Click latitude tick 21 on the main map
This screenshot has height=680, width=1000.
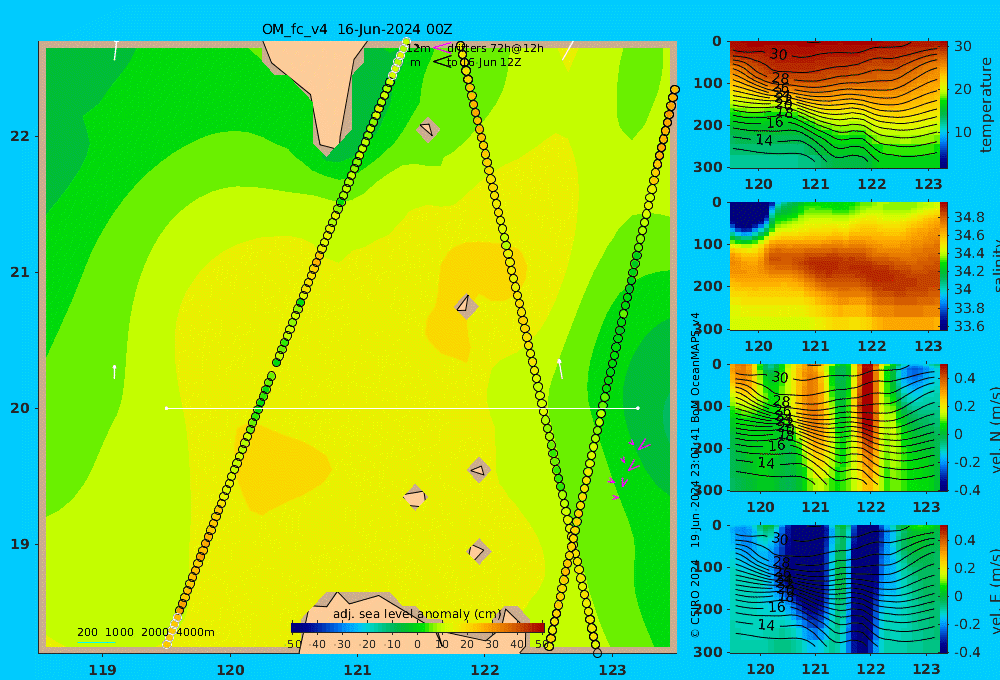coord(20,272)
